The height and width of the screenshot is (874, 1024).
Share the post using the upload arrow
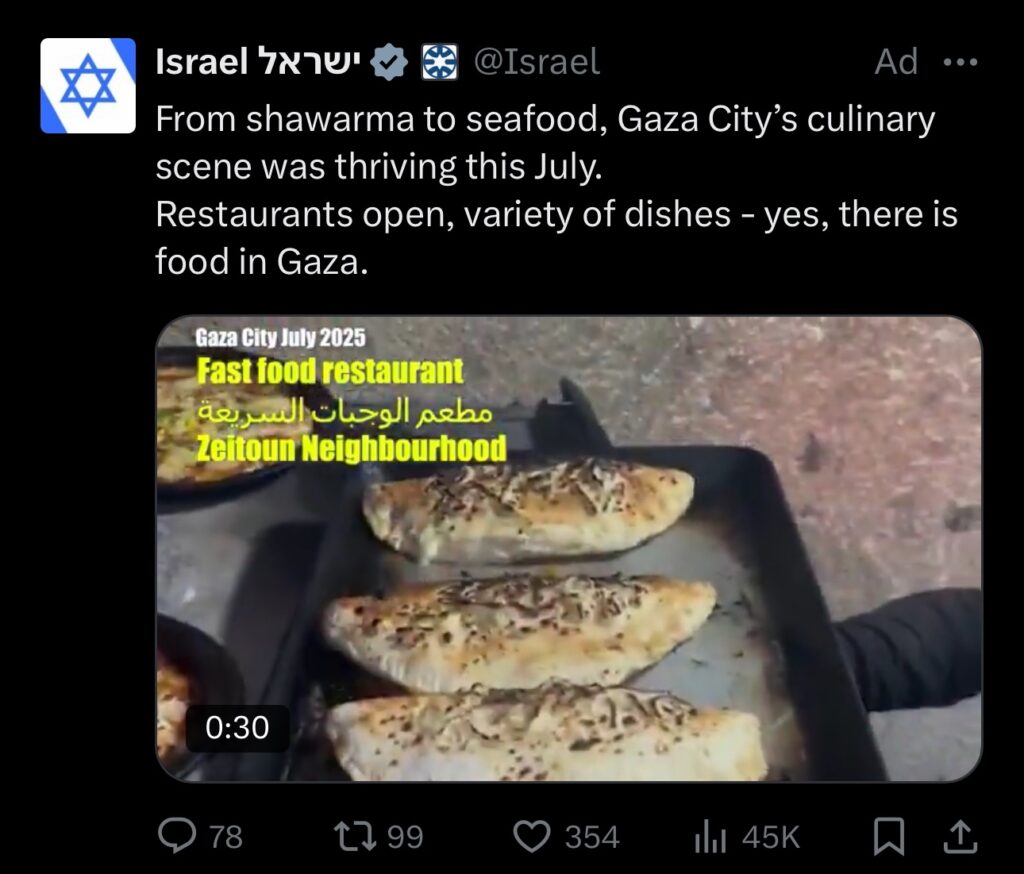(x=961, y=837)
